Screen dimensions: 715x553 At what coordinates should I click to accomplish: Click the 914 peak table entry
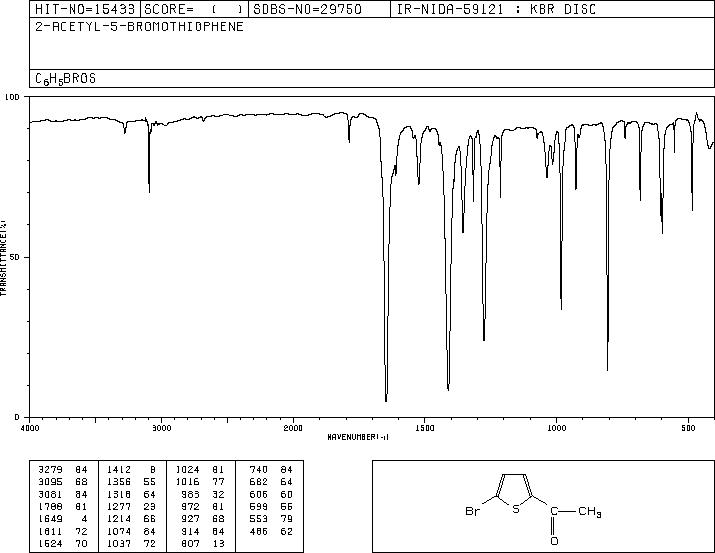tap(203, 532)
